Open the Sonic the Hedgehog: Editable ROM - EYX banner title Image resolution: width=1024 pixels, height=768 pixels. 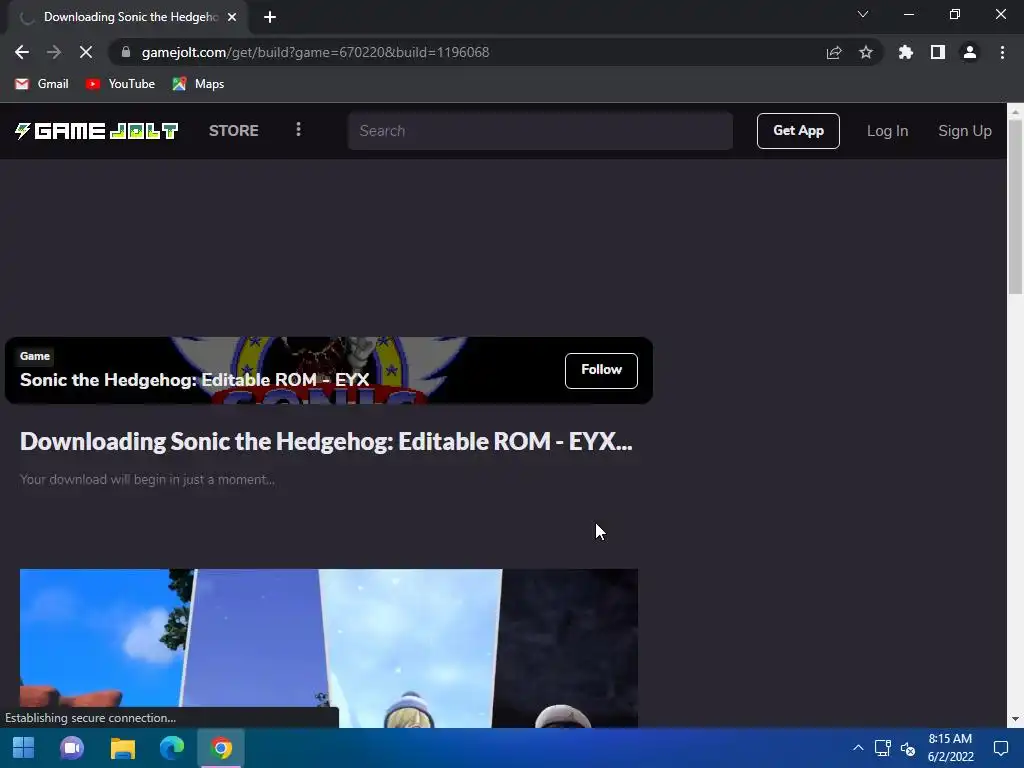tap(195, 379)
